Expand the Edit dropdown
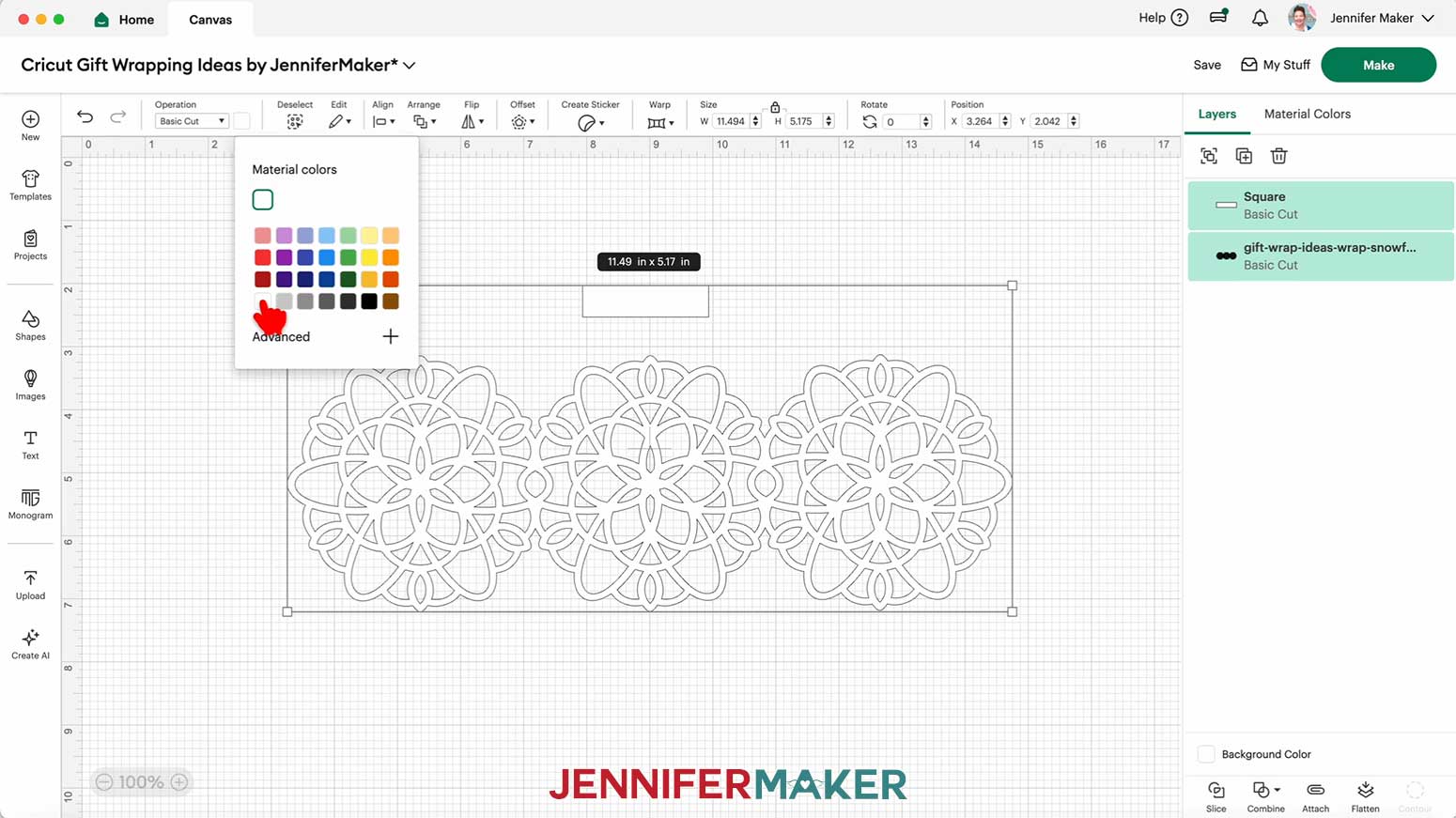 (340, 122)
